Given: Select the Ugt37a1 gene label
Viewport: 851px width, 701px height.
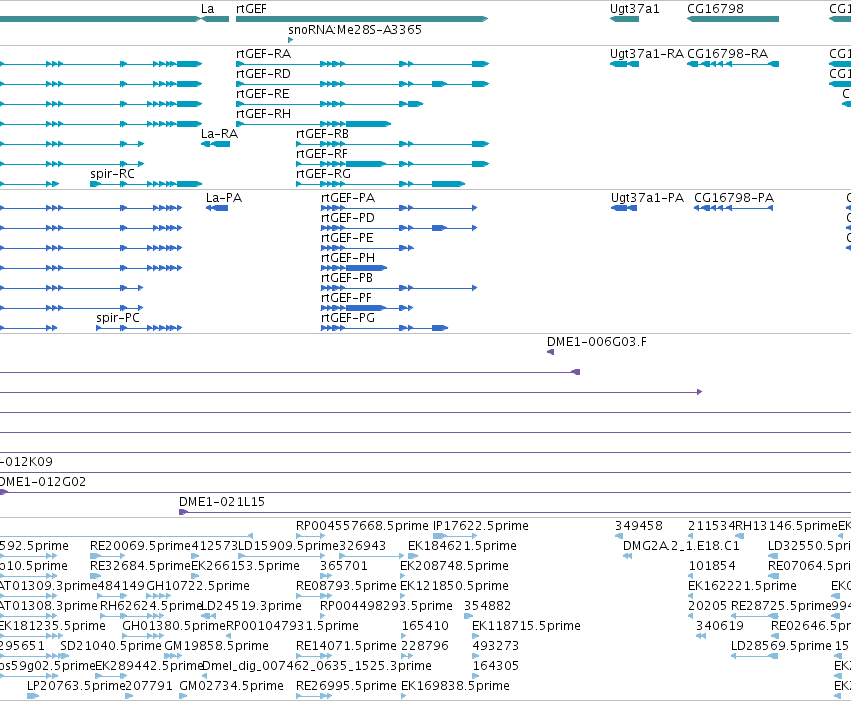Looking at the screenshot, I should click(634, 9).
